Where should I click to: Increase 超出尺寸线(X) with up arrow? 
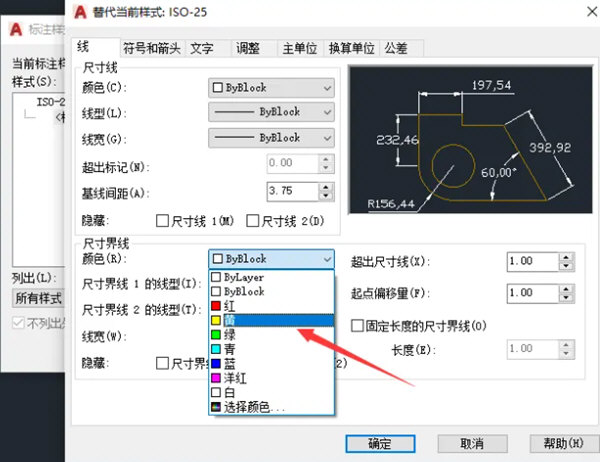567,257
